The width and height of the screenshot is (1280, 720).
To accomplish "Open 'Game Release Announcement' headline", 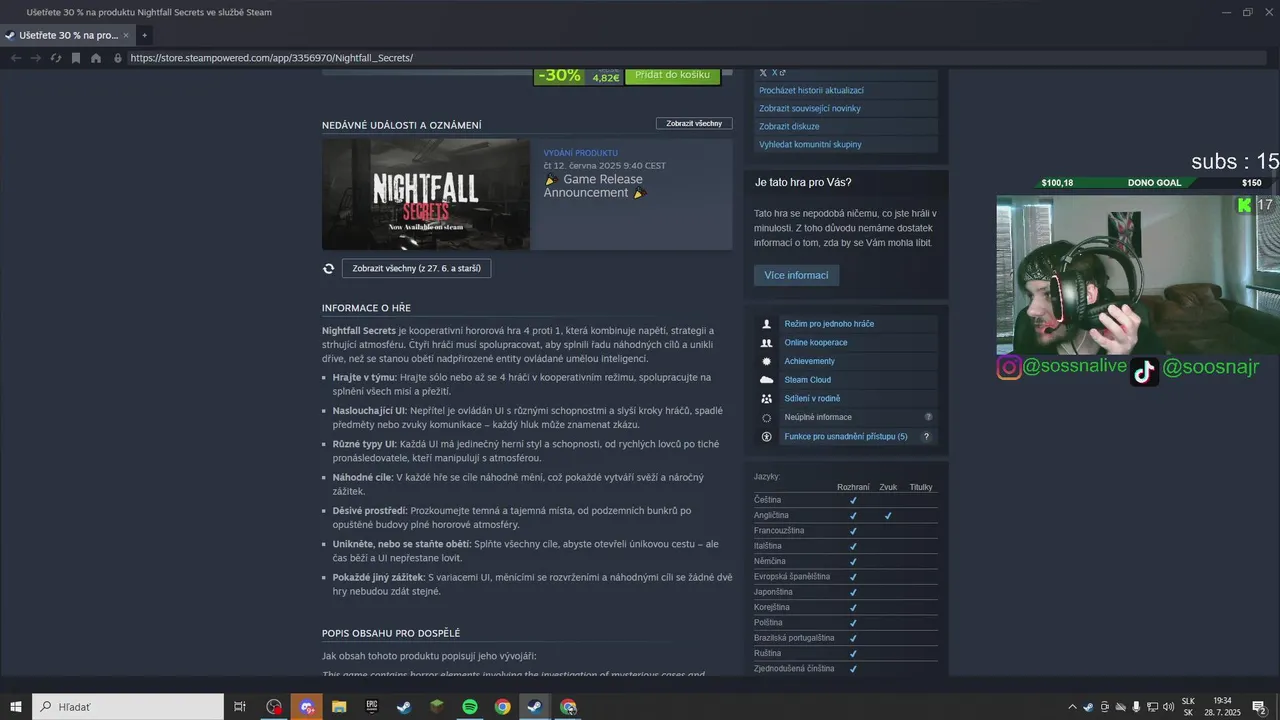I will [595, 186].
